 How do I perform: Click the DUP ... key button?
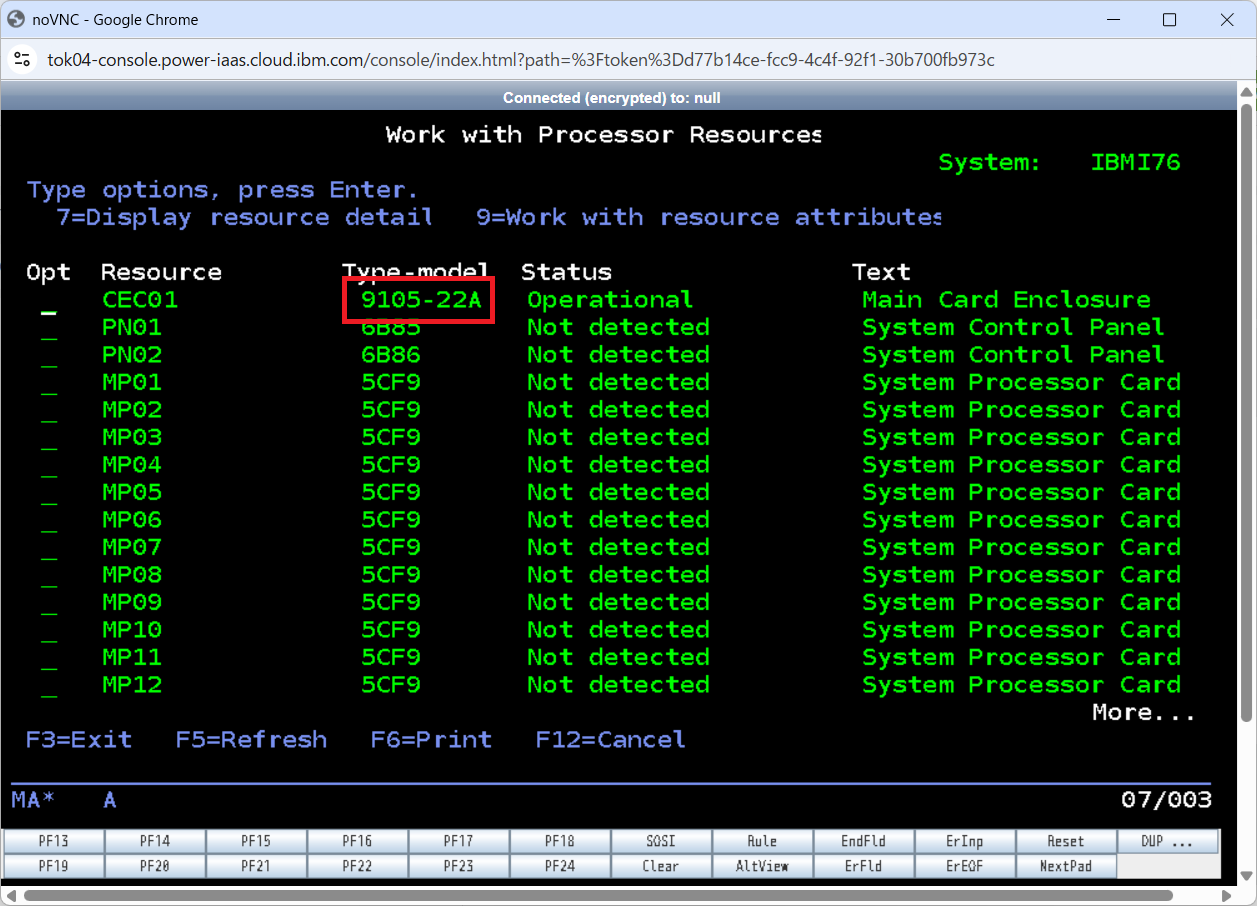coord(1168,841)
